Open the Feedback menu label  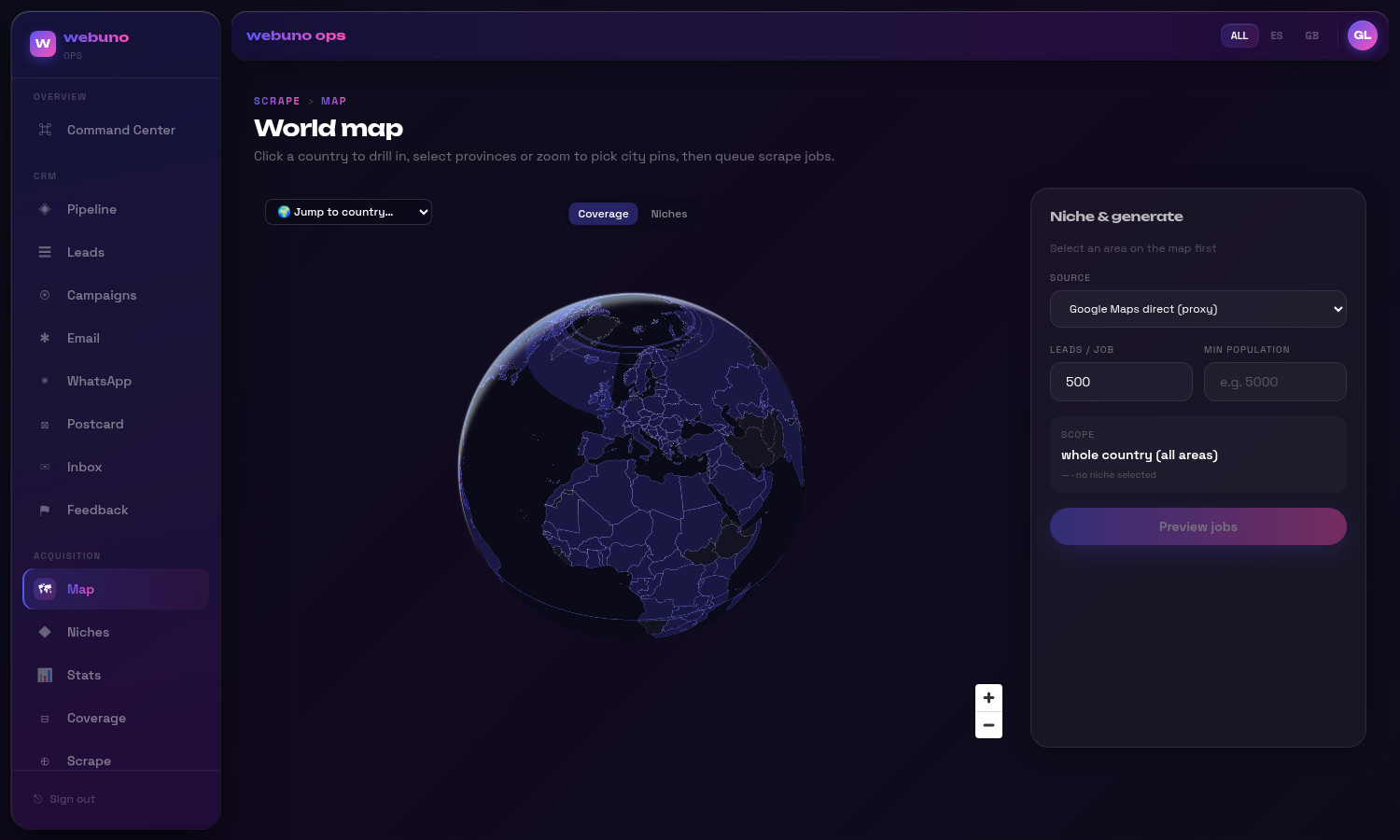click(97, 510)
